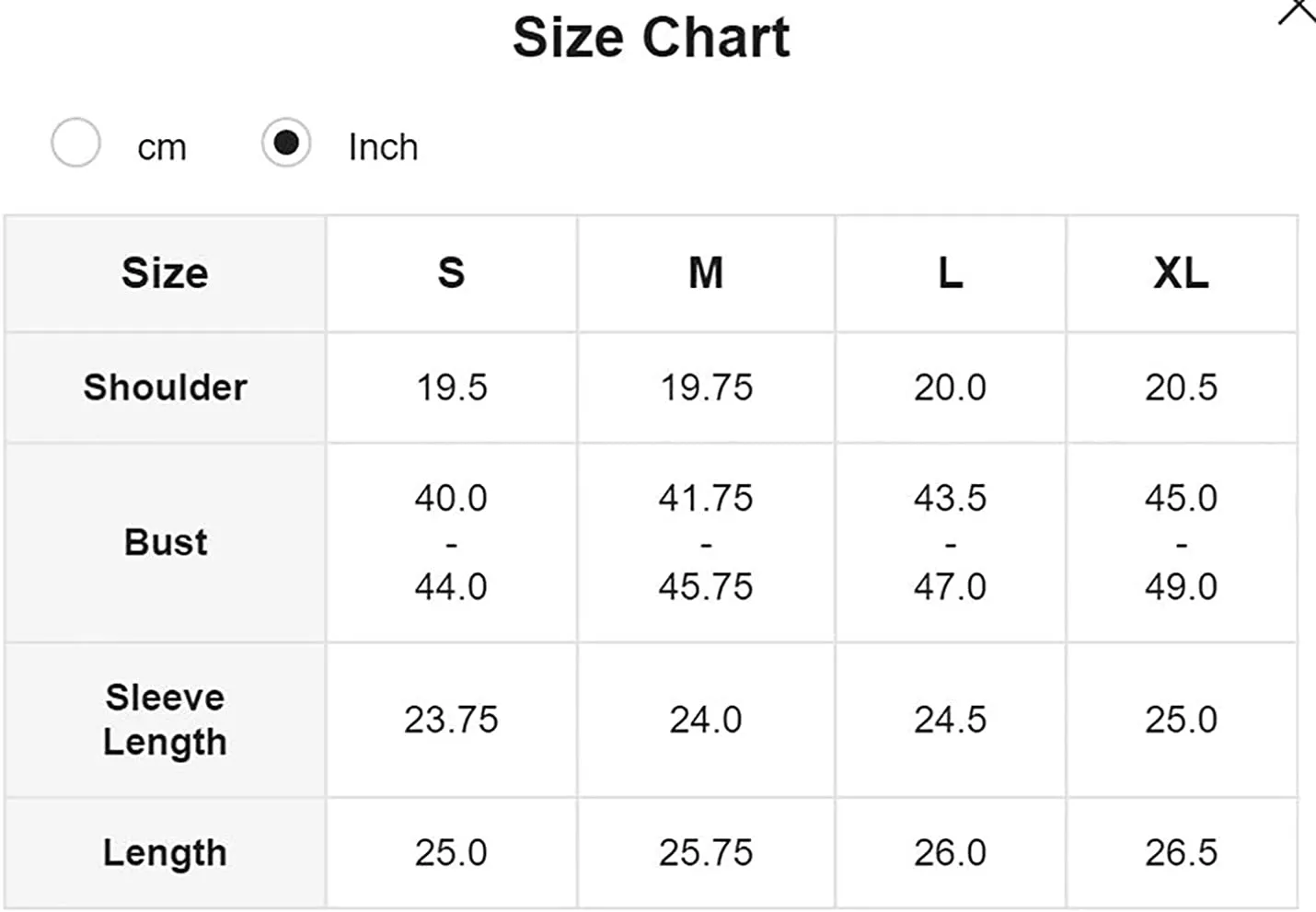This screenshot has width=1316, height=912.
Task: Click length value 26.5 for XL
Action: pos(1182,853)
